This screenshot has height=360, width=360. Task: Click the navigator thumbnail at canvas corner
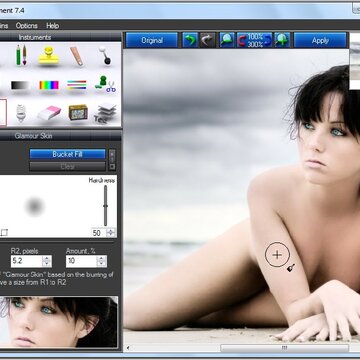pyautogui.click(x=355, y=61)
